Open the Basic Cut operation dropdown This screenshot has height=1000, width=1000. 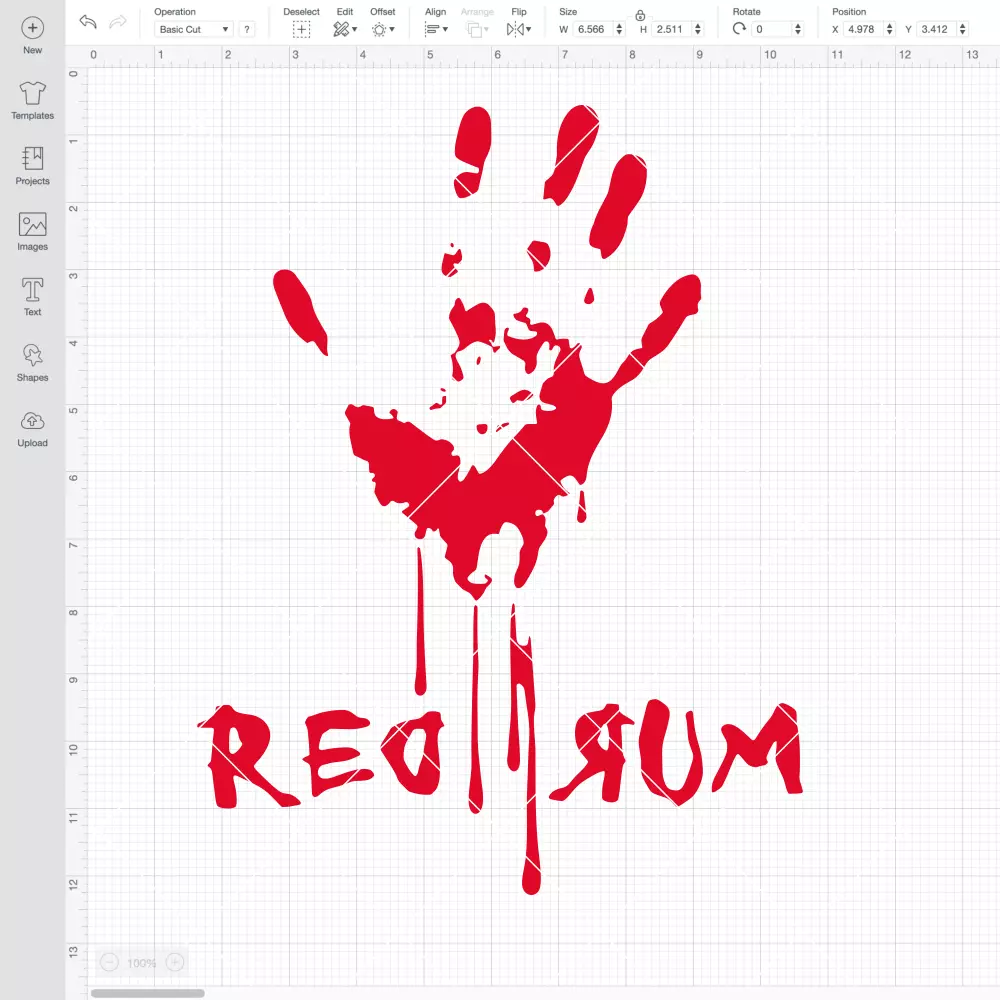pyautogui.click(x=194, y=29)
